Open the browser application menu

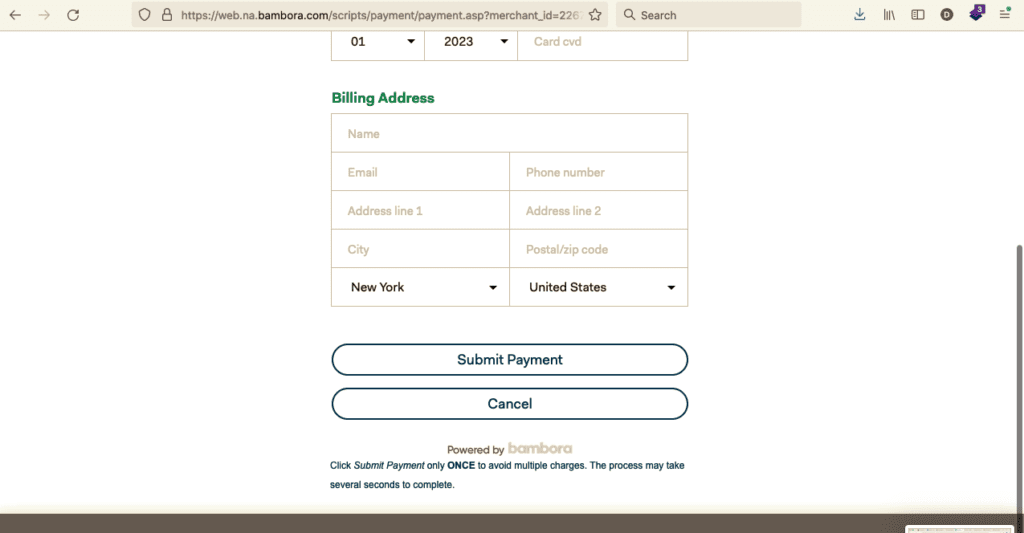[x=1004, y=14]
